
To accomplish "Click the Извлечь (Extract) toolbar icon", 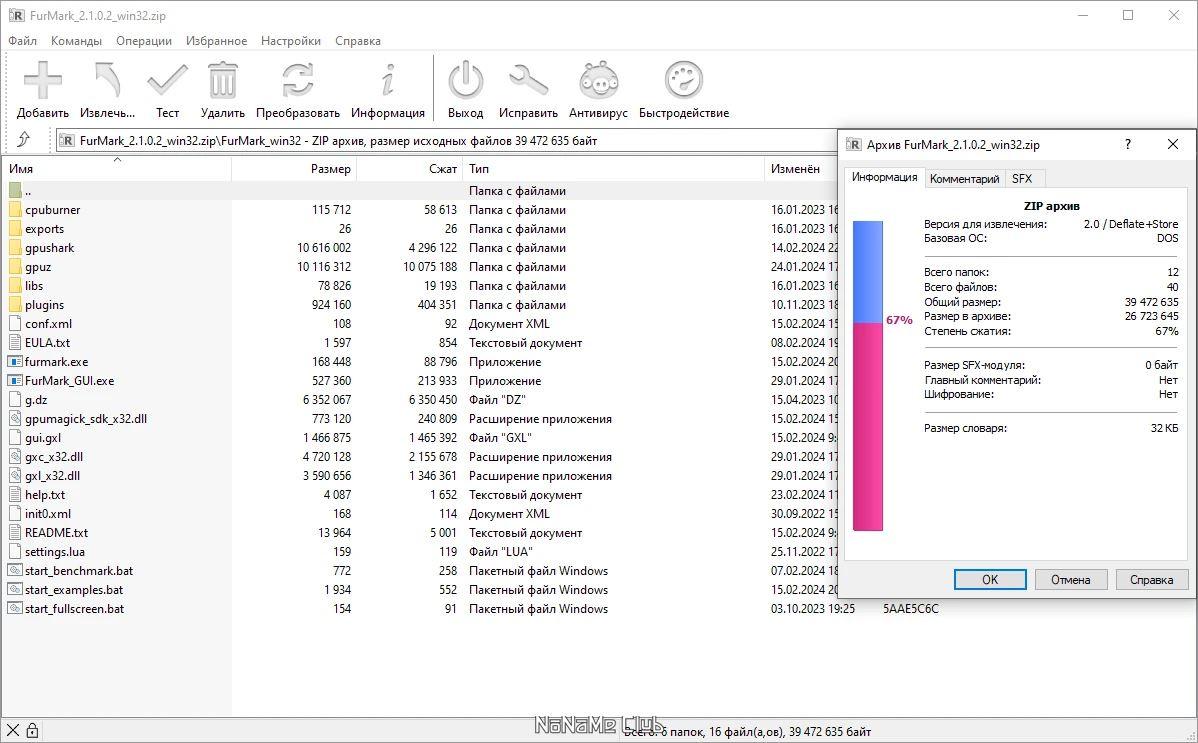I will pyautogui.click(x=107, y=82).
